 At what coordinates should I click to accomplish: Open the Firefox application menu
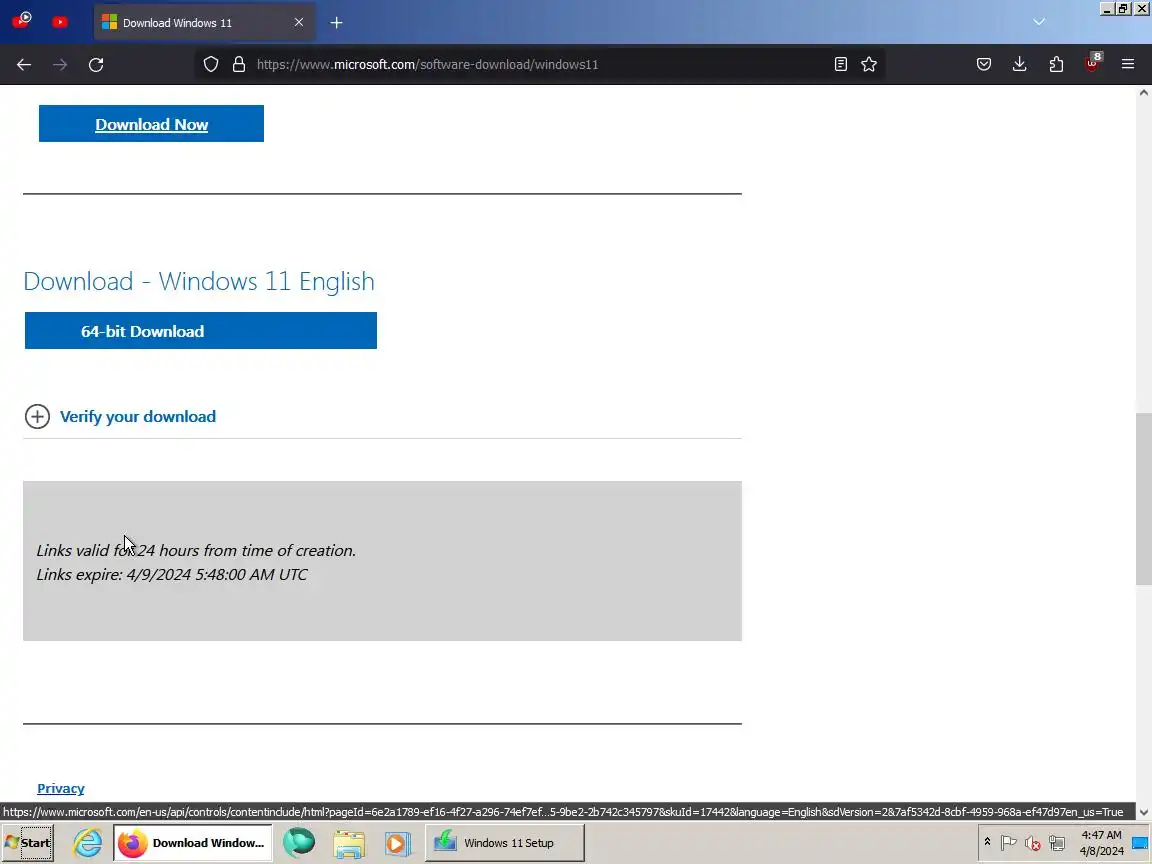click(1128, 65)
